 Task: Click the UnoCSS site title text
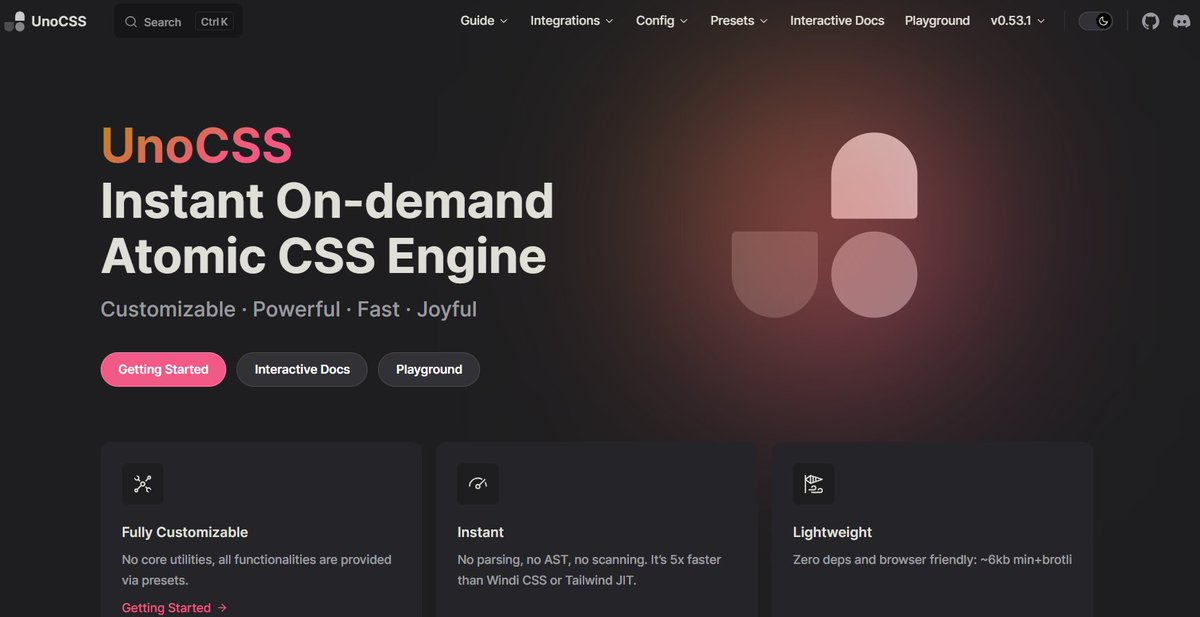(x=58, y=21)
